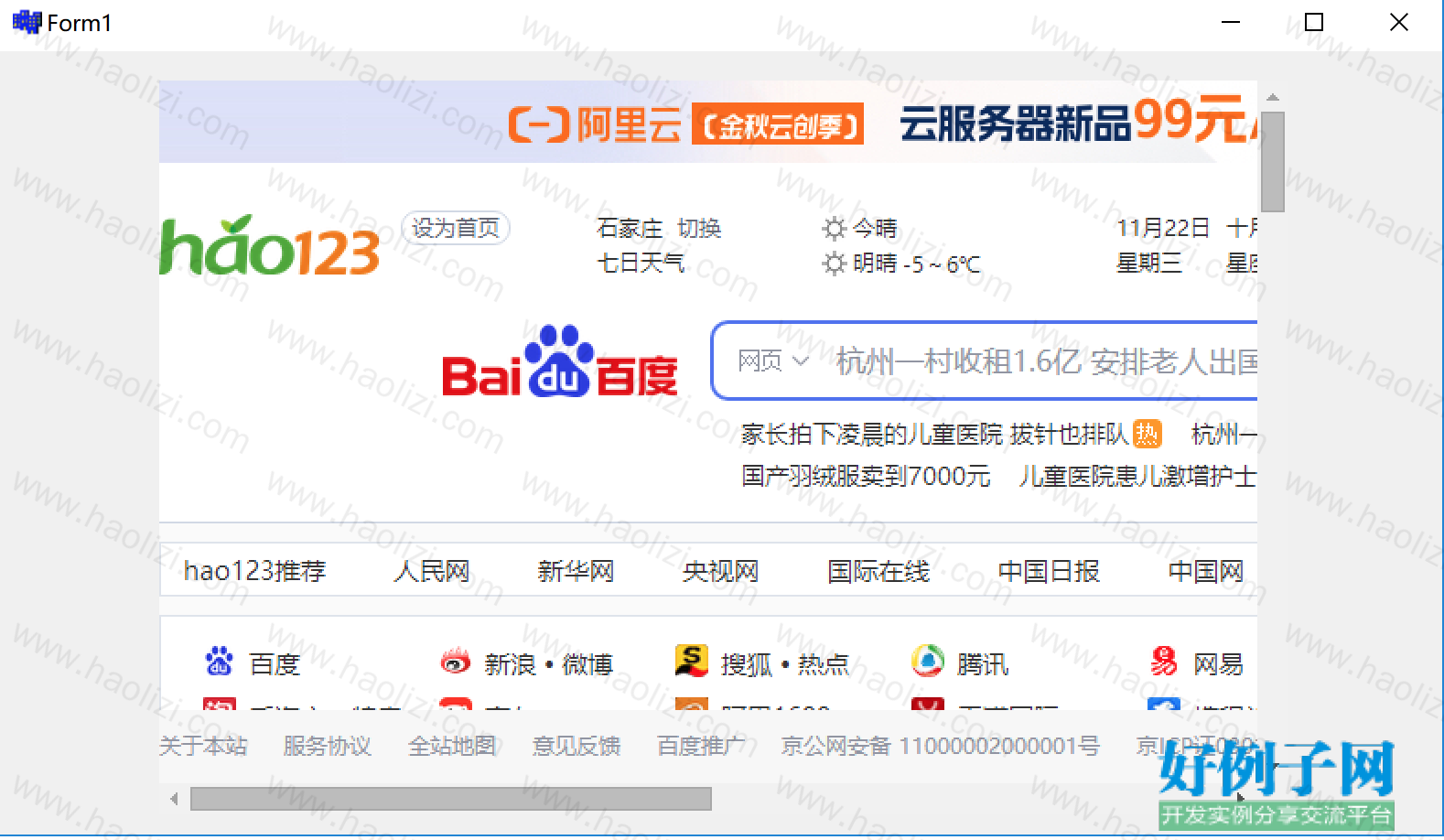Open the 中国网 tab link
This screenshot has width=1444, height=840.
pyautogui.click(x=1206, y=571)
